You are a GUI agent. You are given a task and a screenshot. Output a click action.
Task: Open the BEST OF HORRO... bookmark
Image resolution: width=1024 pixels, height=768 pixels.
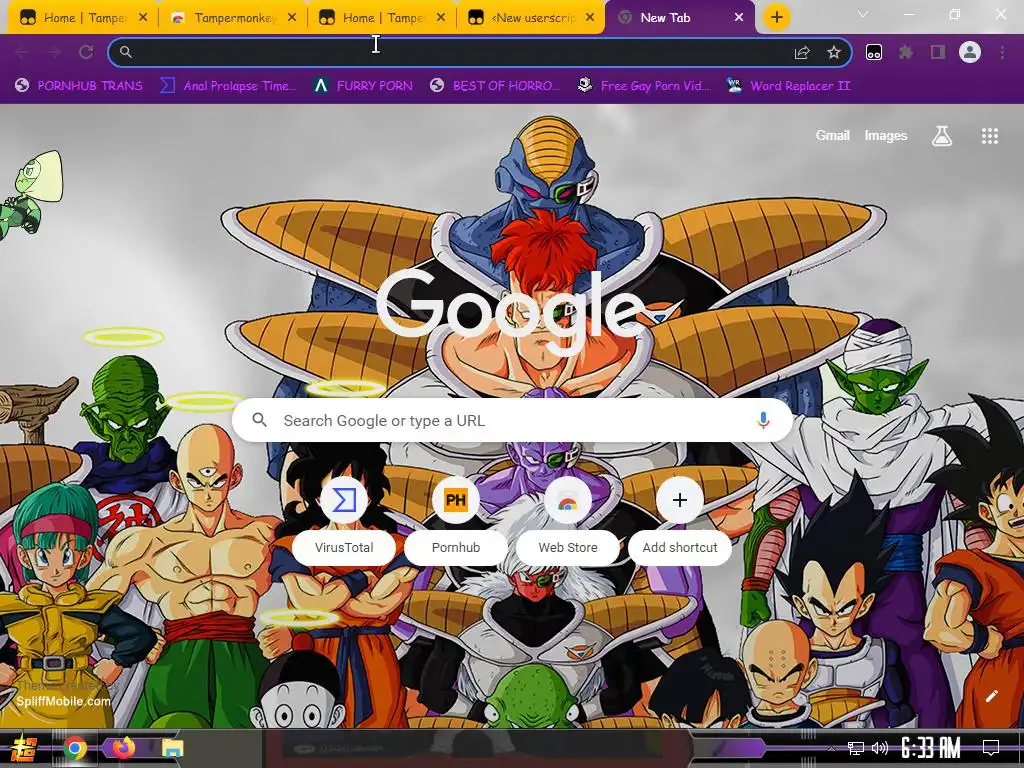point(494,86)
